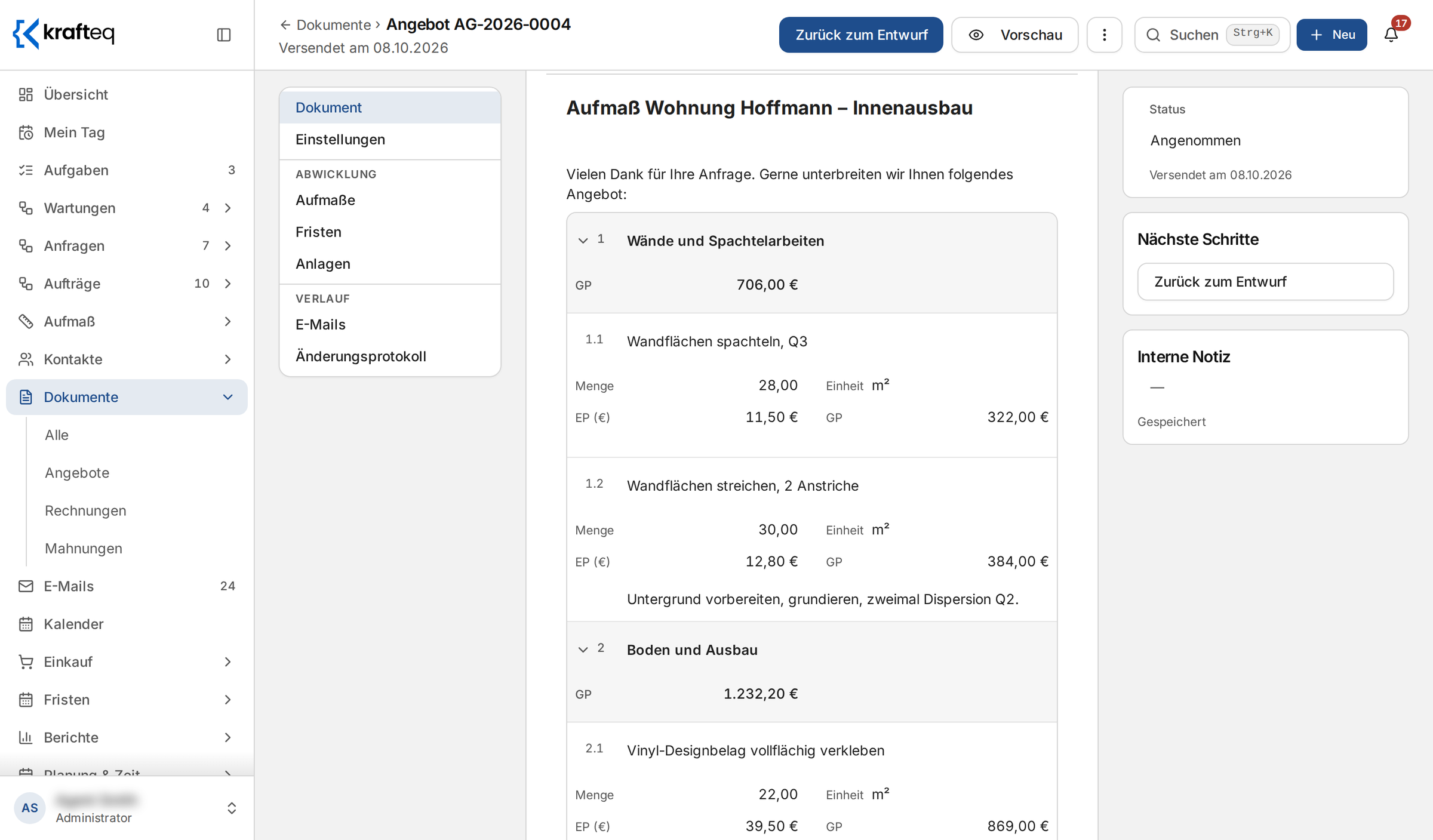The height and width of the screenshot is (840, 1433).
Task: Open Mein Tag in the sidebar
Action: click(x=127, y=132)
